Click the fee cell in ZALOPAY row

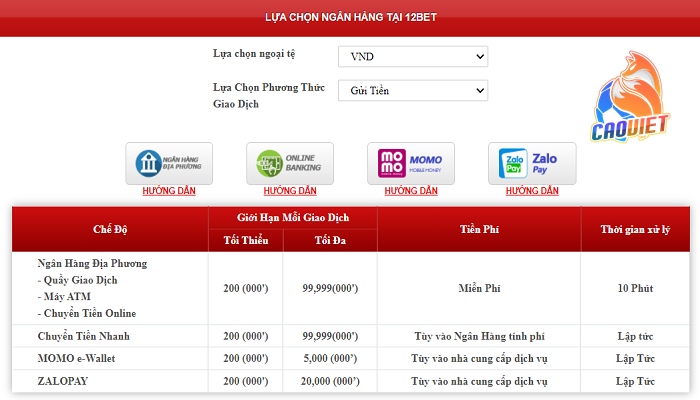479,381
